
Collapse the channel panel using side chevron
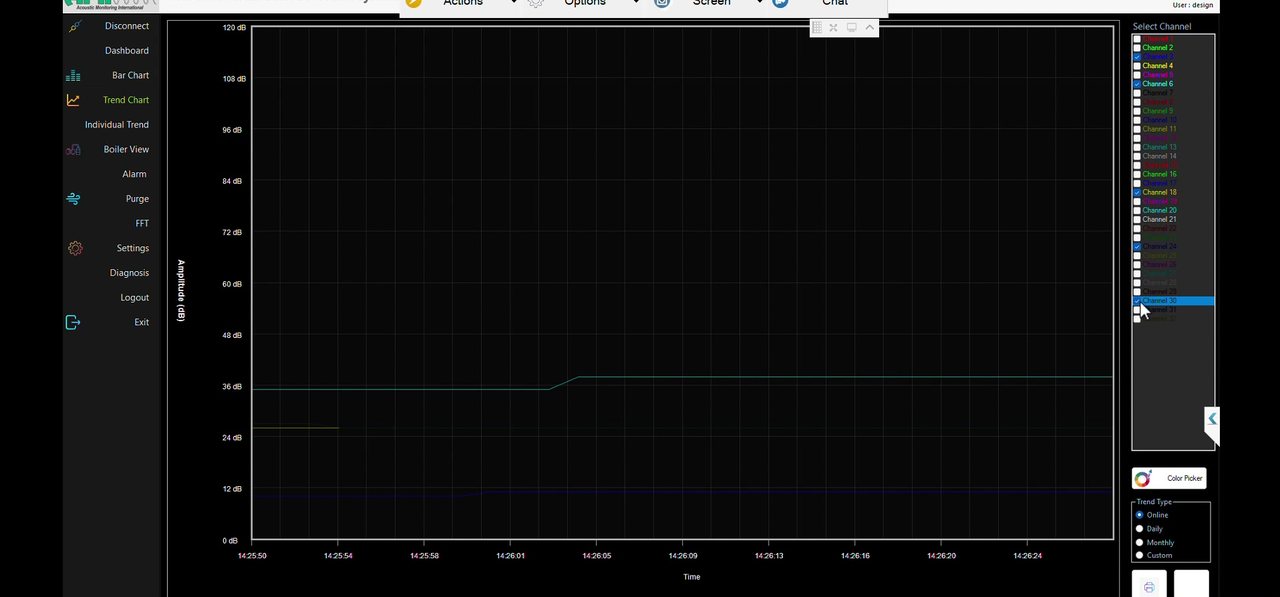tap(1212, 419)
